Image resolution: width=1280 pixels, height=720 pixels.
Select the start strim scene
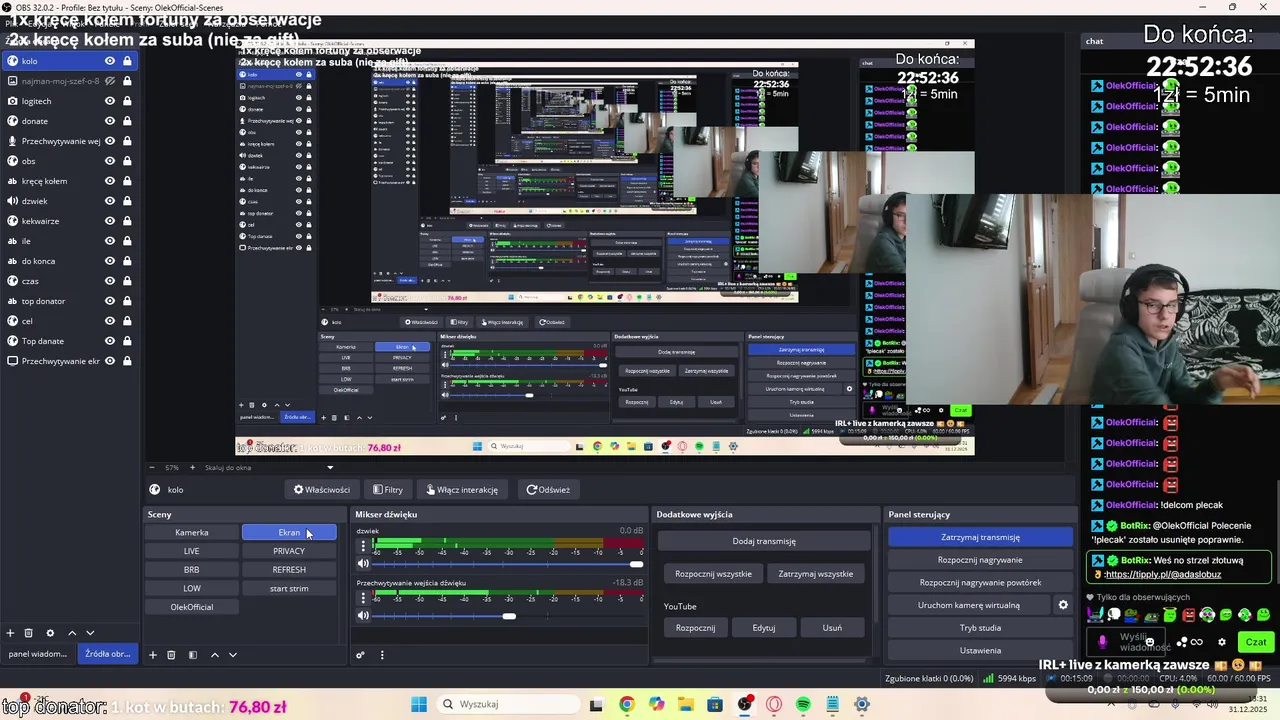[x=289, y=588]
